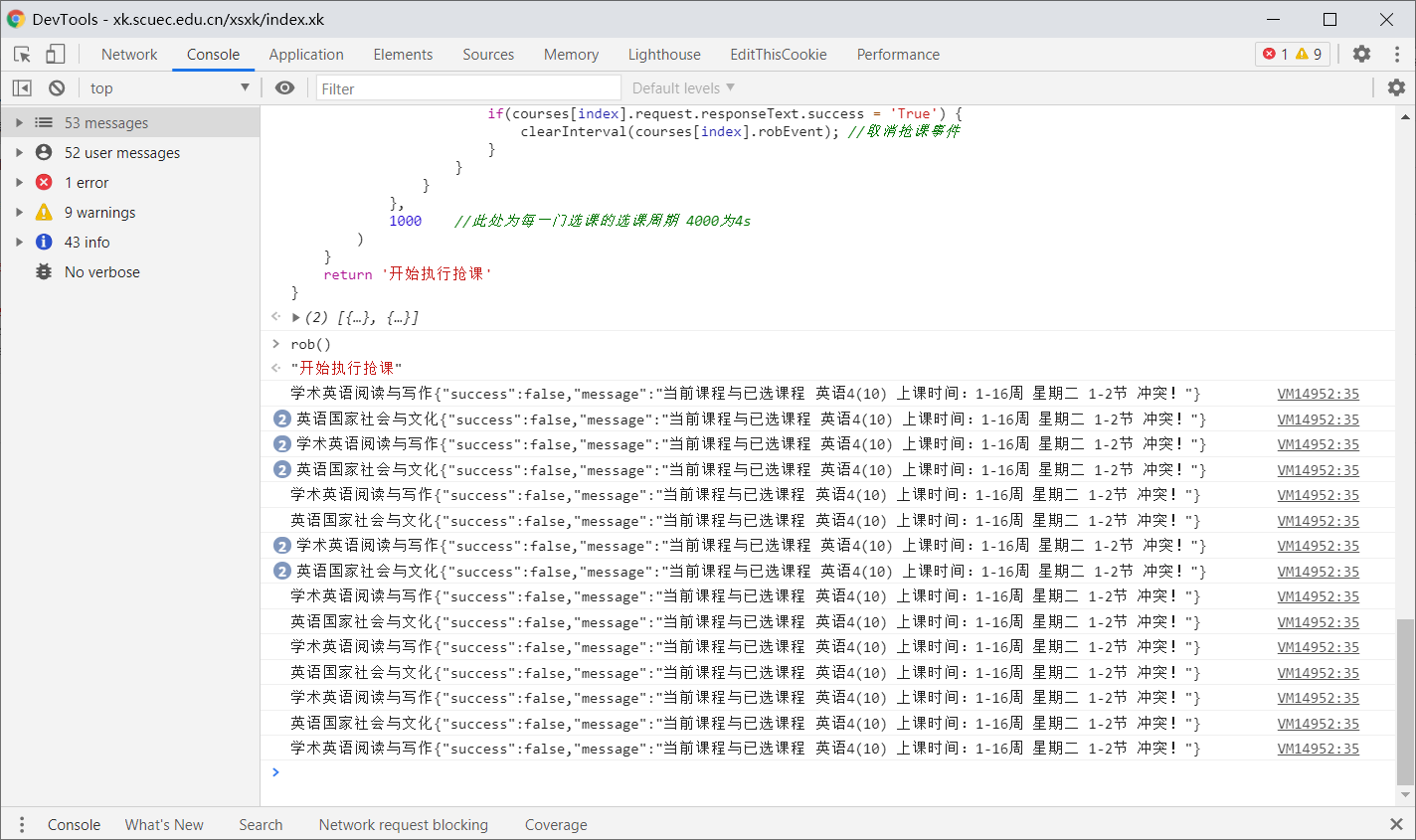Screen dimensions: 1416x840
Task: Open DevTools main settings gear
Action: 1362,54
